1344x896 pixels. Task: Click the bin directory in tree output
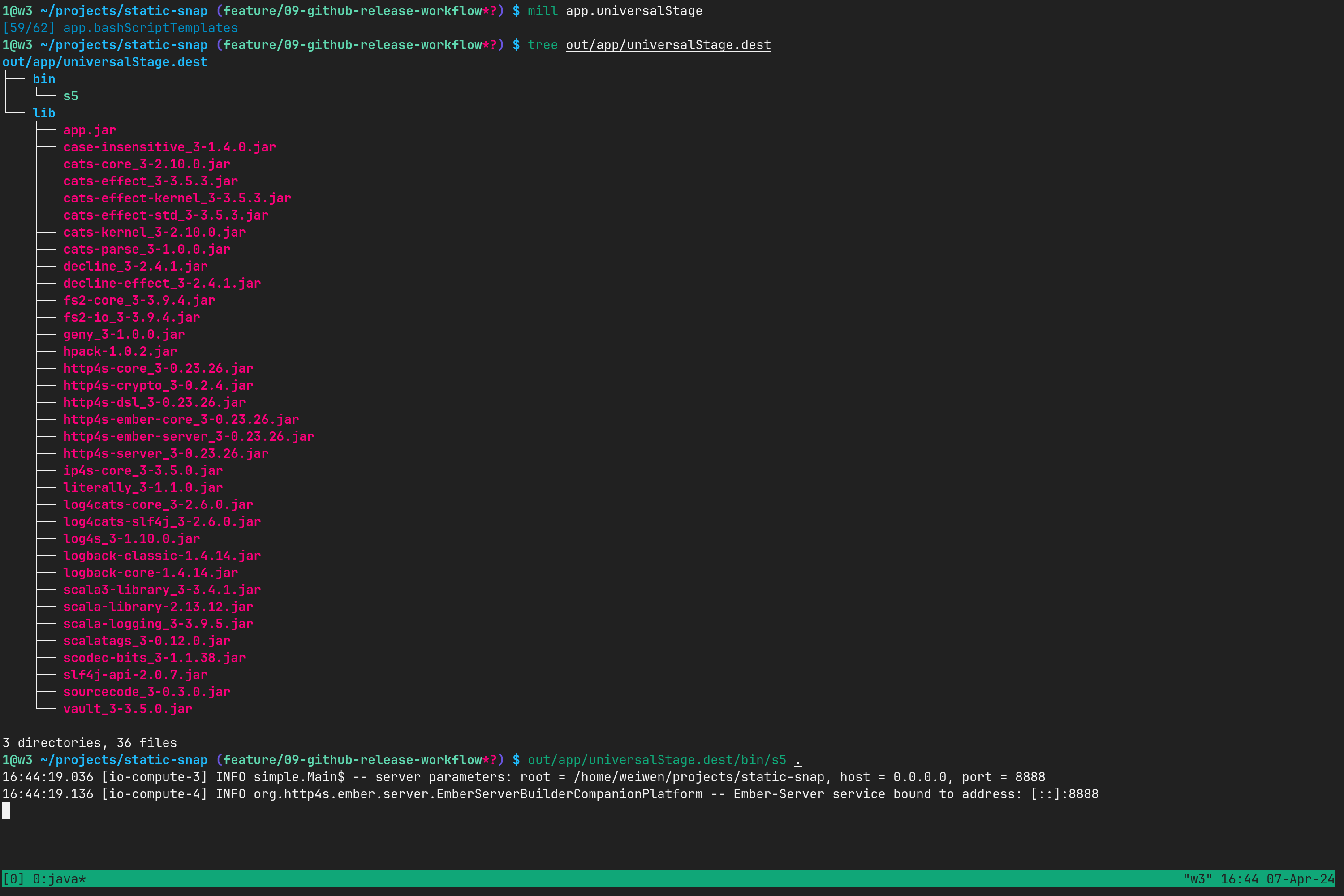pos(44,79)
